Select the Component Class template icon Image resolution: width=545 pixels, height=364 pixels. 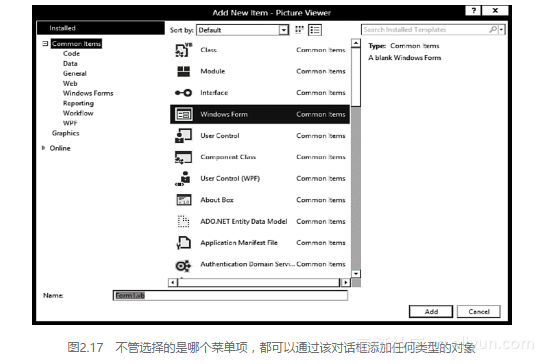coord(183,157)
